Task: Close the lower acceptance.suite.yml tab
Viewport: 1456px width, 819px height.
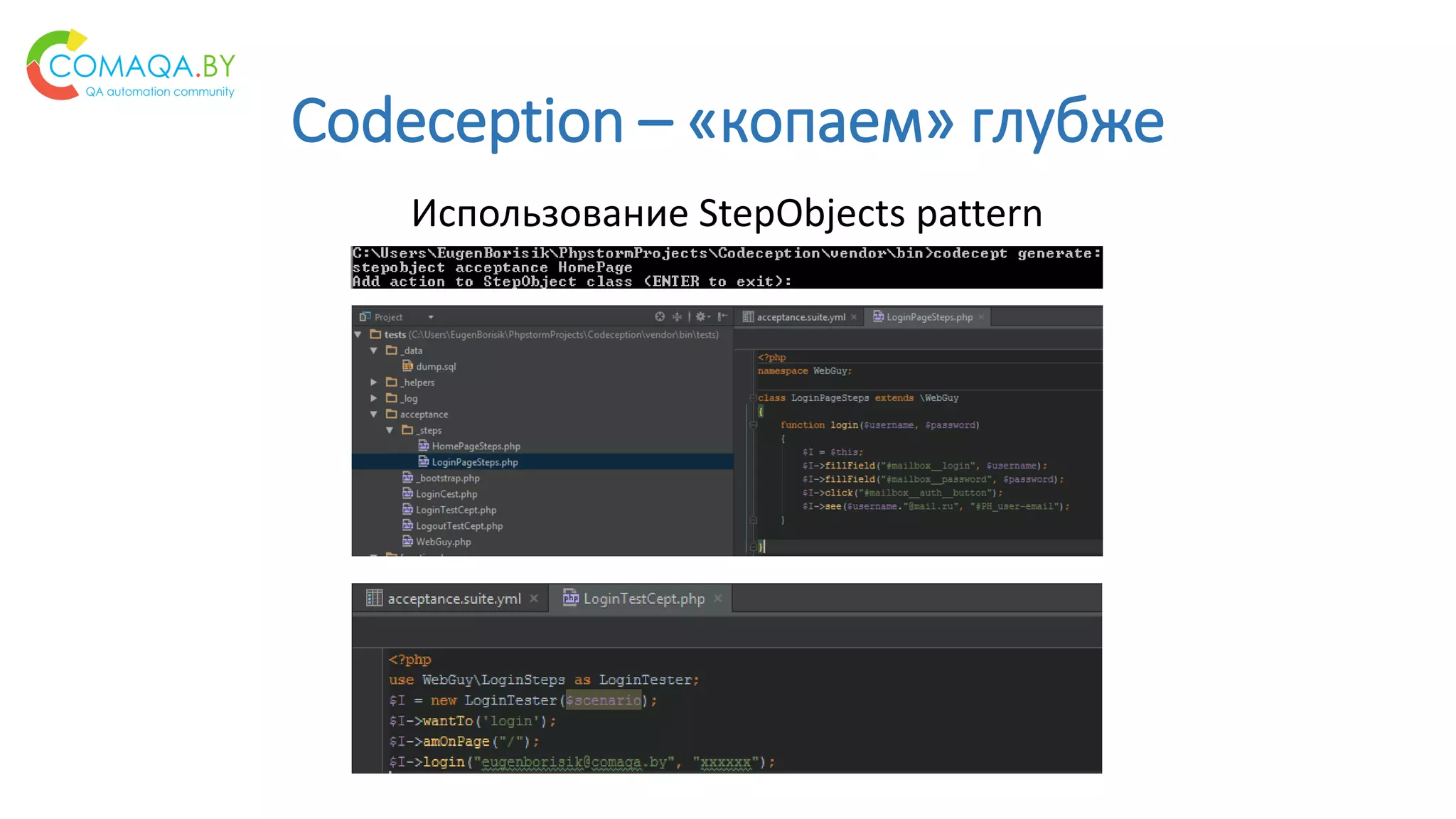Action: (534, 599)
